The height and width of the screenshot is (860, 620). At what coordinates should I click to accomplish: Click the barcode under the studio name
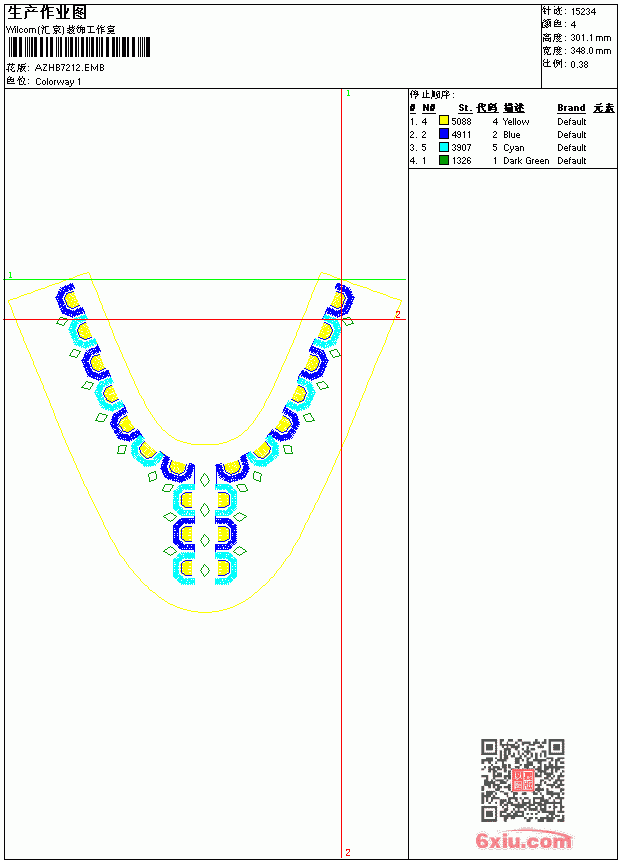(x=78, y=47)
